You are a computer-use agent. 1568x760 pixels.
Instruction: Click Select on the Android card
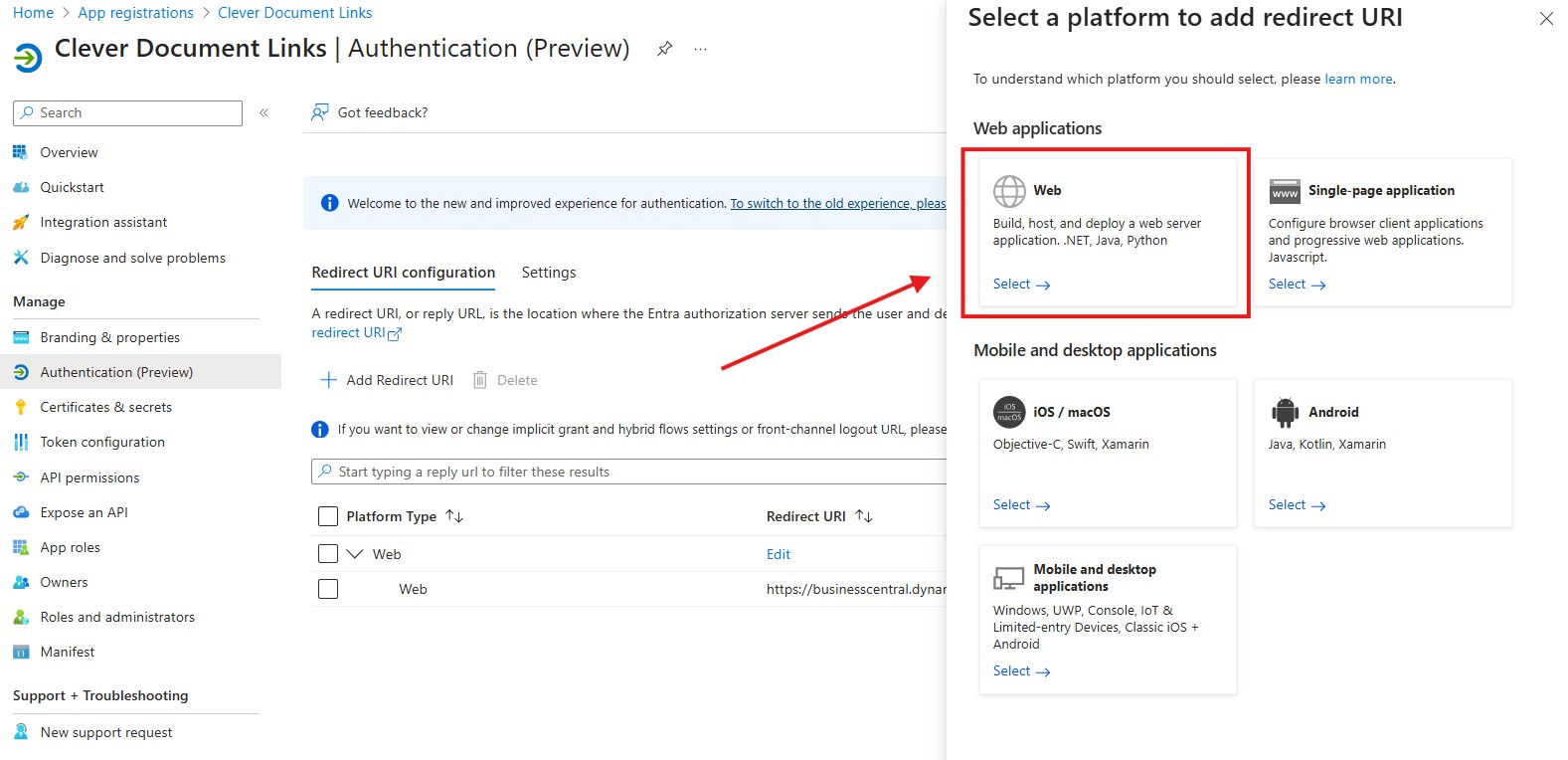1297,505
